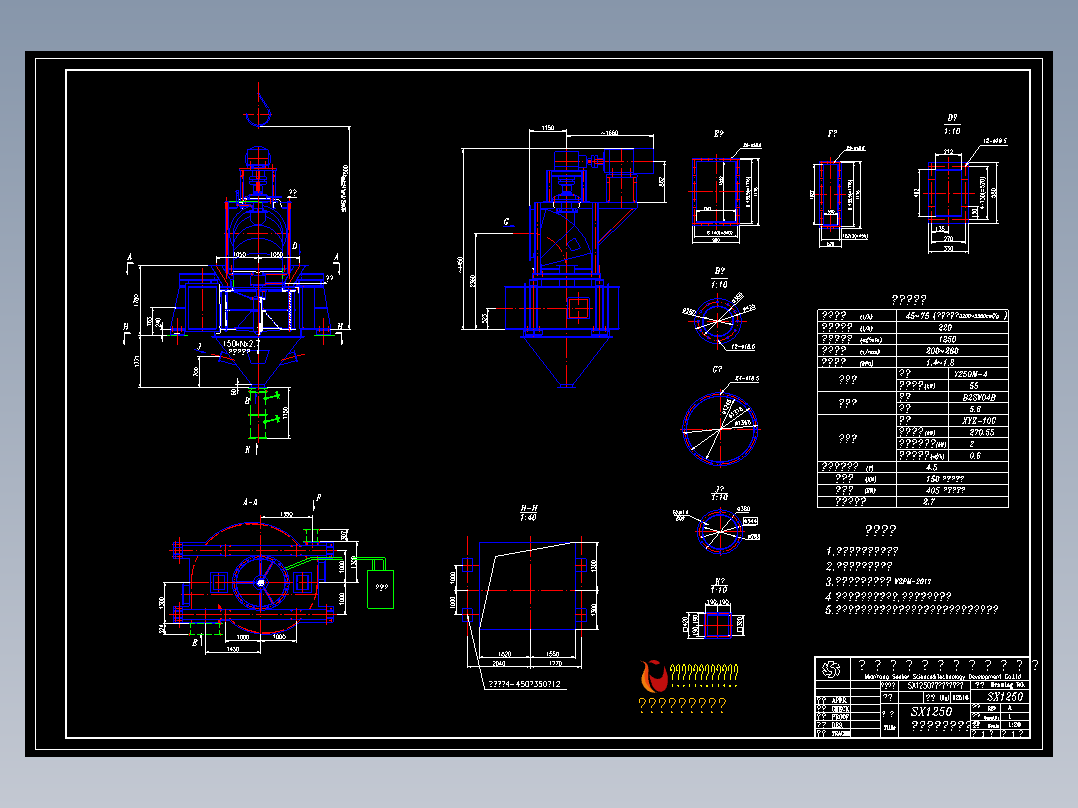1078x808 pixels.
Task: Click the 'H-H 1:40' view label
Action: tap(529, 513)
